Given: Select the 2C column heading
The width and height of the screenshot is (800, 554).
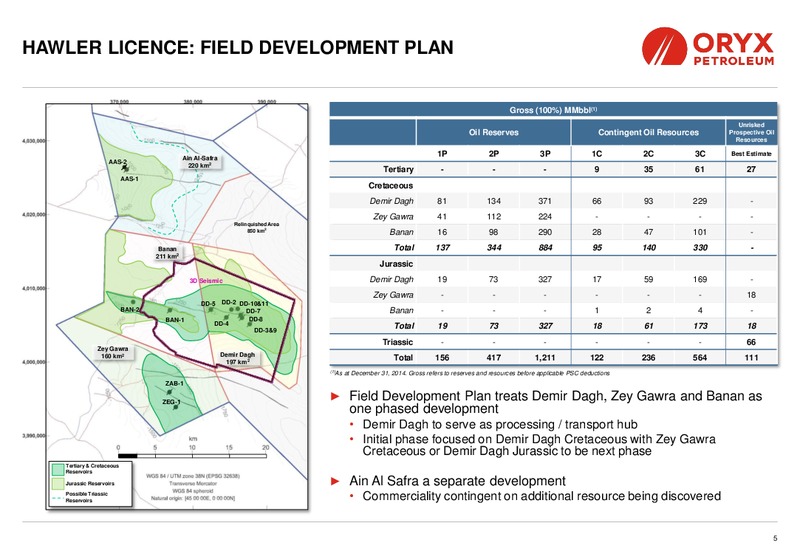Looking at the screenshot, I should coord(648,154).
